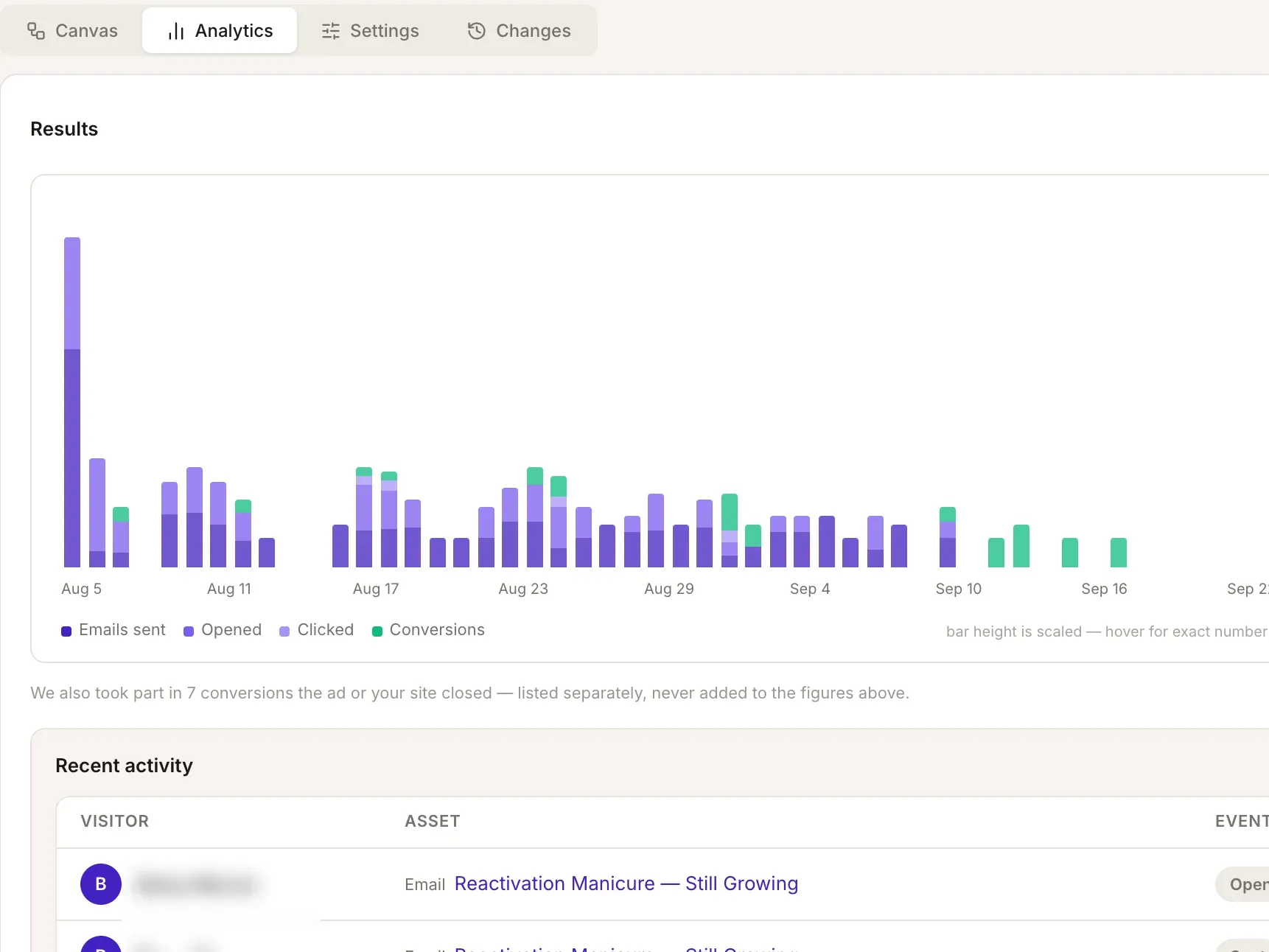The width and height of the screenshot is (1269, 952).
Task: Open first Reactivation Manicure — Still Growing link
Action: pyautogui.click(x=626, y=883)
